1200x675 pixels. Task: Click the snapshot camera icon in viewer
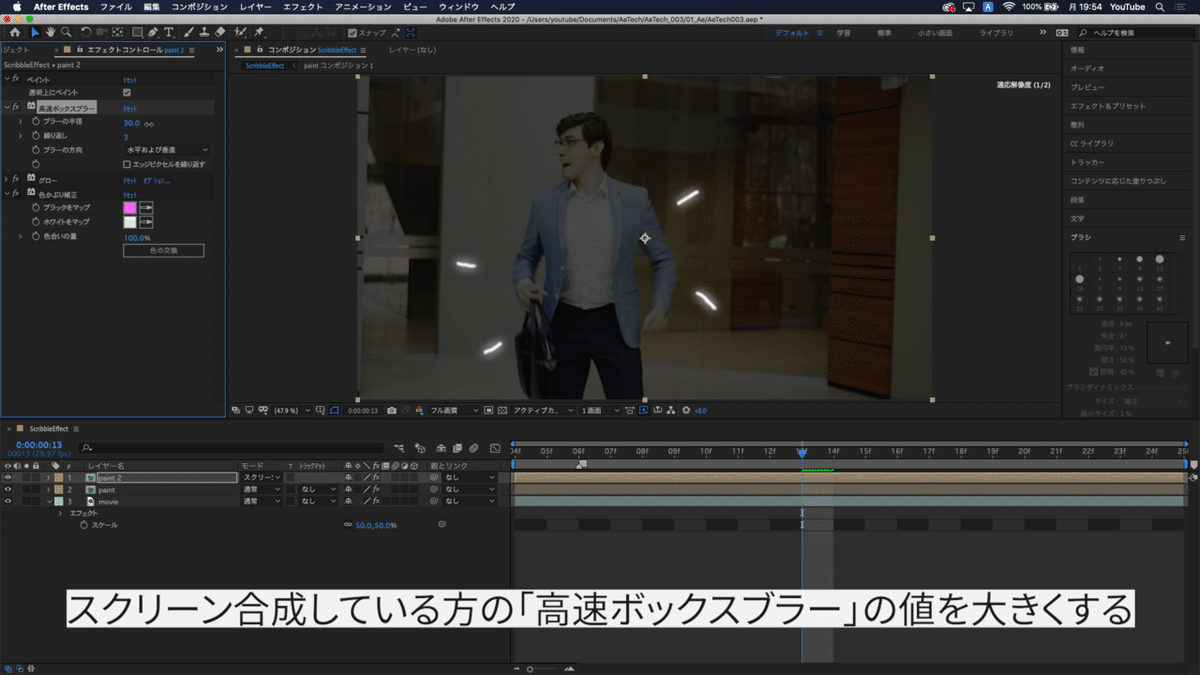(392, 410)
